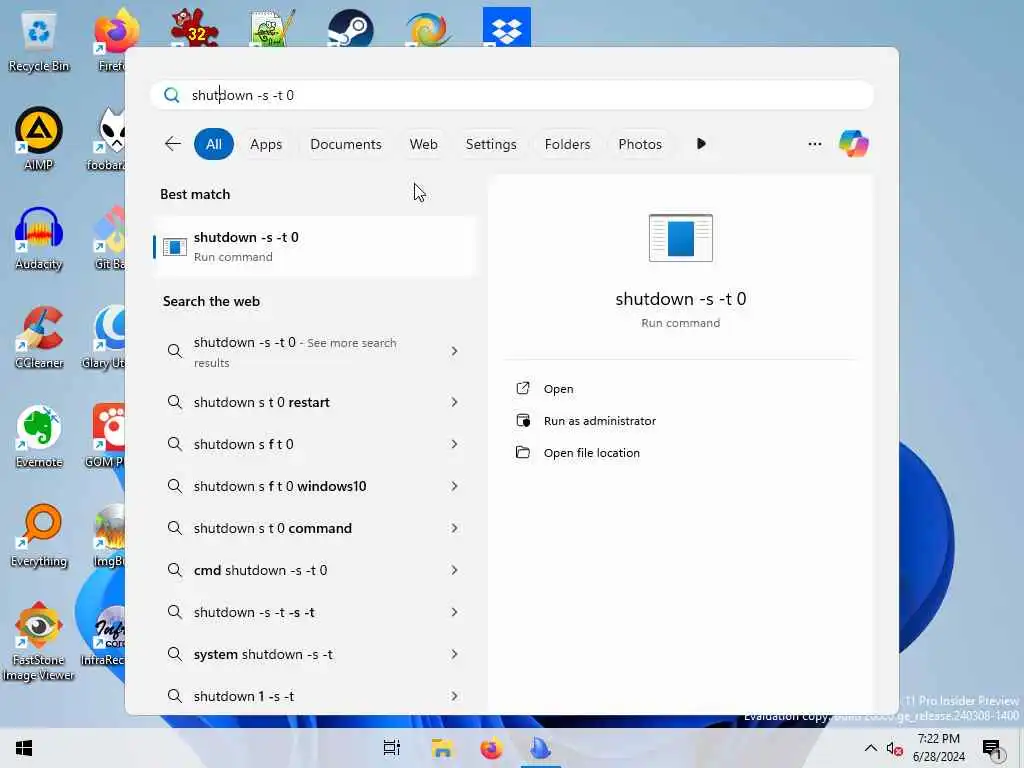Expand 'system shutdown -s -t' arrow
Image resolution: width=1024 pixels, height=768 pixels.
(x=455, y=654)
